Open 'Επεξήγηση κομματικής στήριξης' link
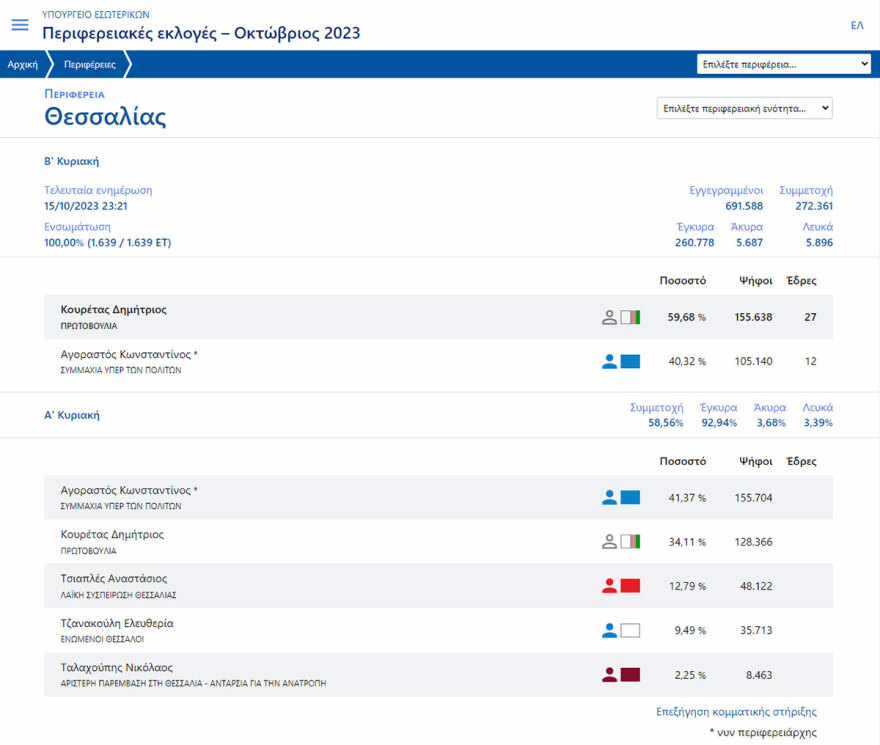The width and height of the screenshot is (880, 745). (736, 712)
